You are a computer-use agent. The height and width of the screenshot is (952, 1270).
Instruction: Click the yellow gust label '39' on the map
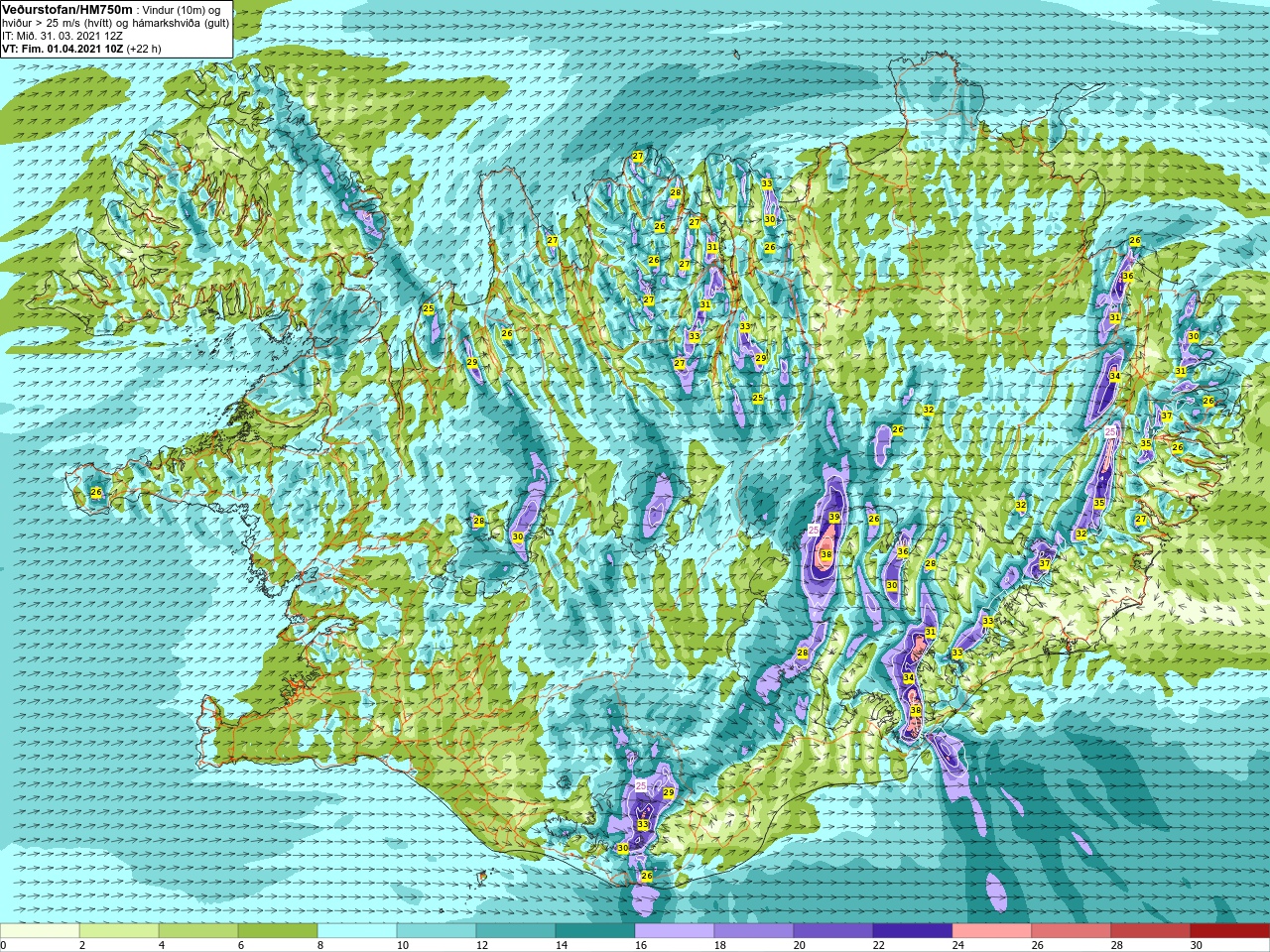834,518
